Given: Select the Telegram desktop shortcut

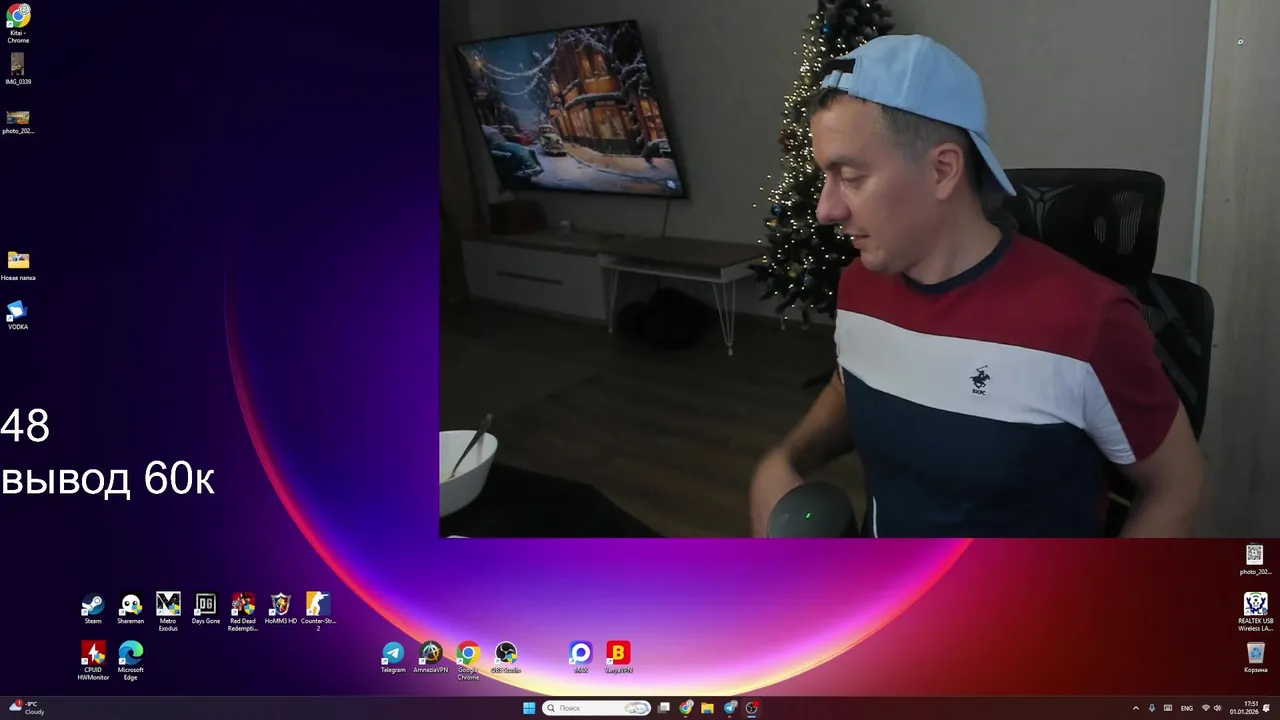Looking at the screenshot, I should 393,658.
